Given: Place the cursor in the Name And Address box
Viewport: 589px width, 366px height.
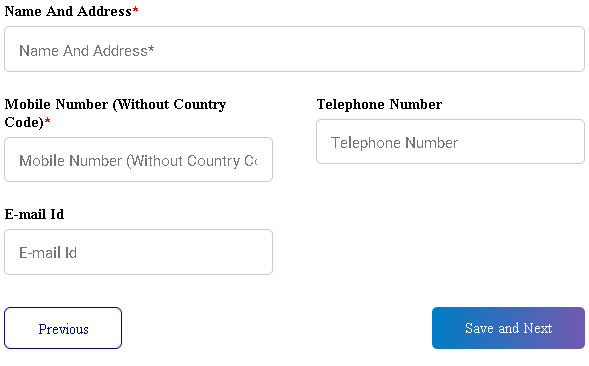Looking at the screenshot, I should [294, 49].
